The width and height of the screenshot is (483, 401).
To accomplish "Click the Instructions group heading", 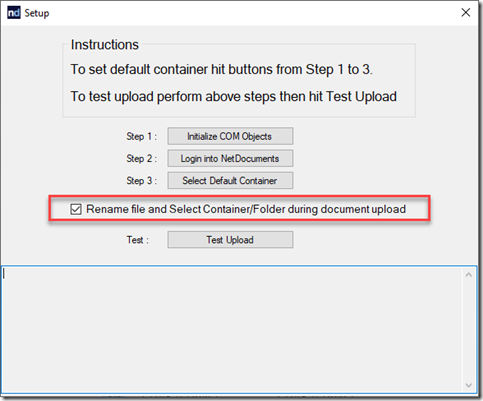I will (x=105, y=45).
